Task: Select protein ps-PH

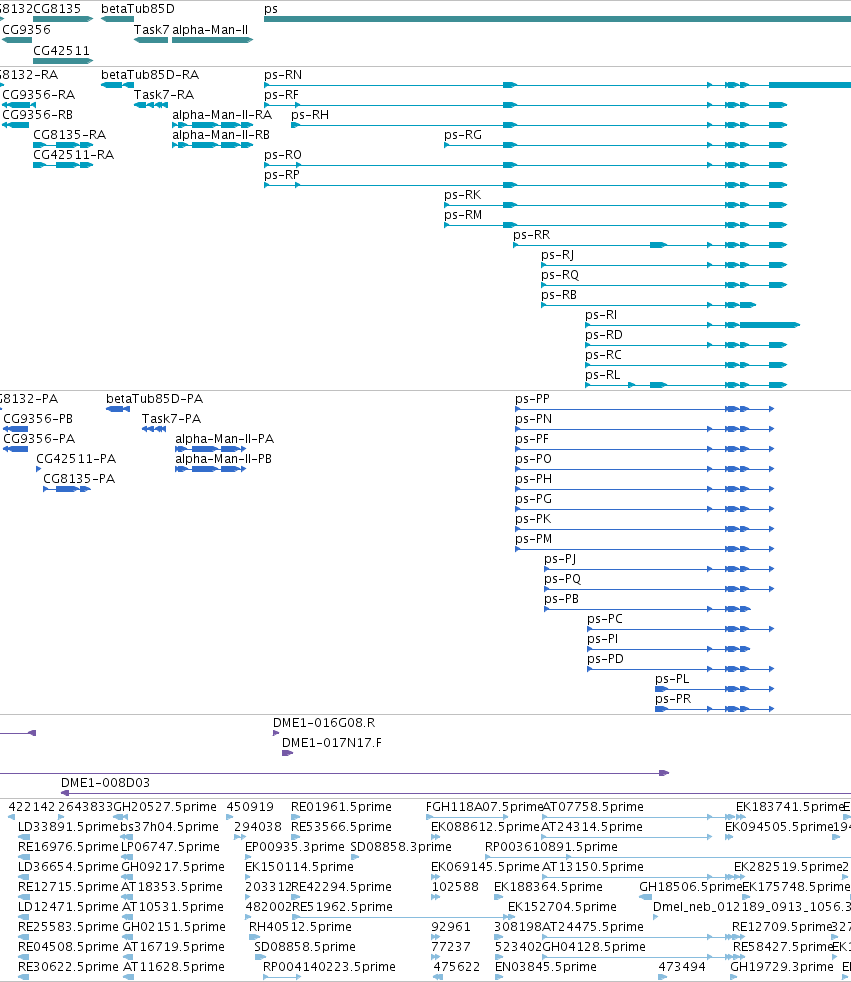Action: point(534,479)
